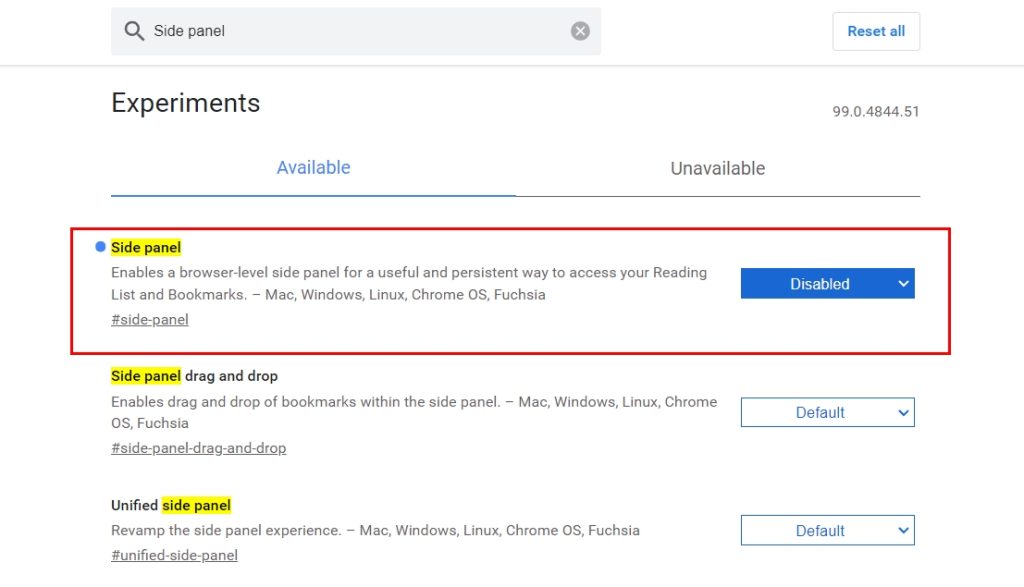The height and width of the screenshot is (587, 1024).
Task: Switch to the Available tab
Action: 313,168
